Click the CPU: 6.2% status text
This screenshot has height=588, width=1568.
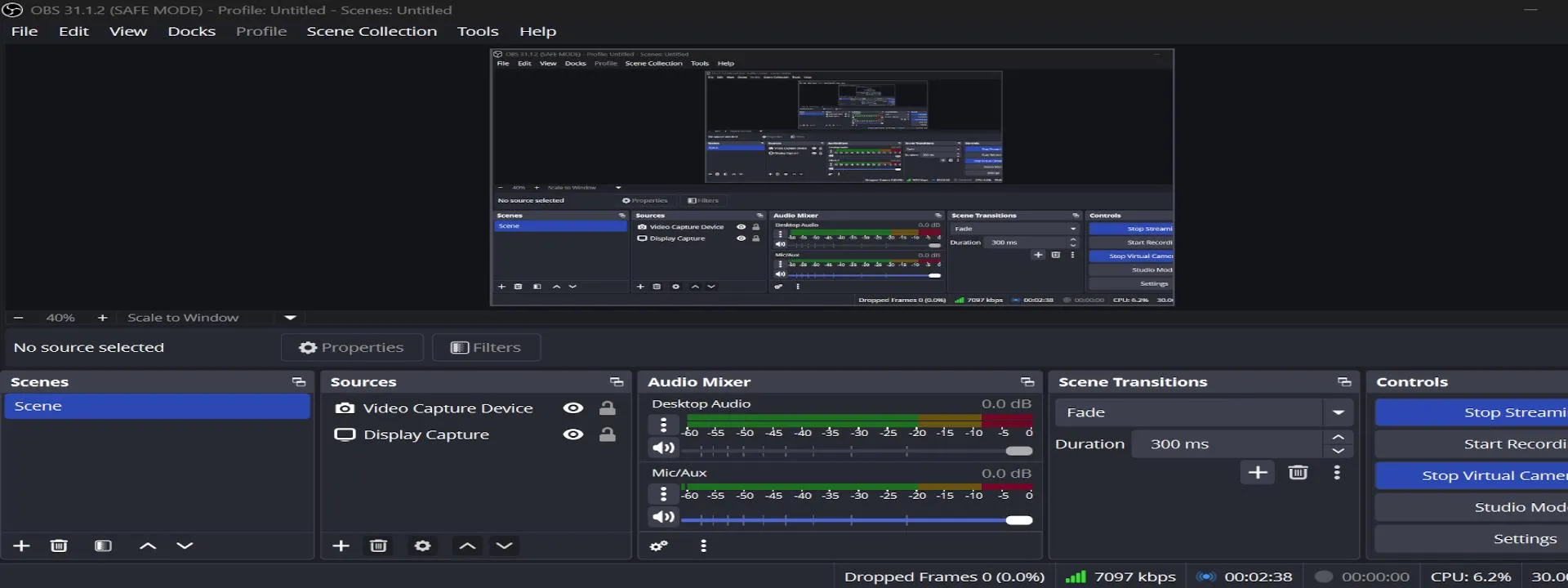pyautogui.click(x=1471, y=577)
